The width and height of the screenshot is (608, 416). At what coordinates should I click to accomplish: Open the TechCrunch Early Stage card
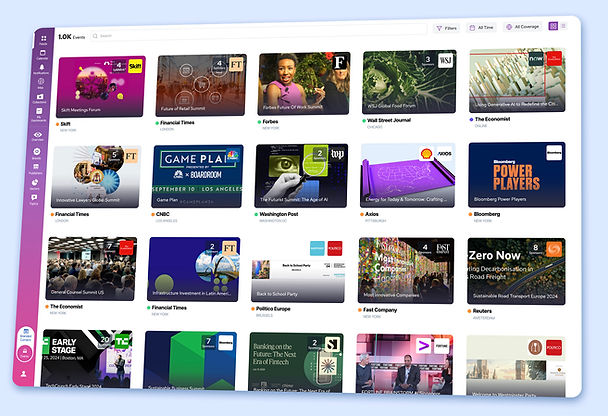tap(87, 359)
